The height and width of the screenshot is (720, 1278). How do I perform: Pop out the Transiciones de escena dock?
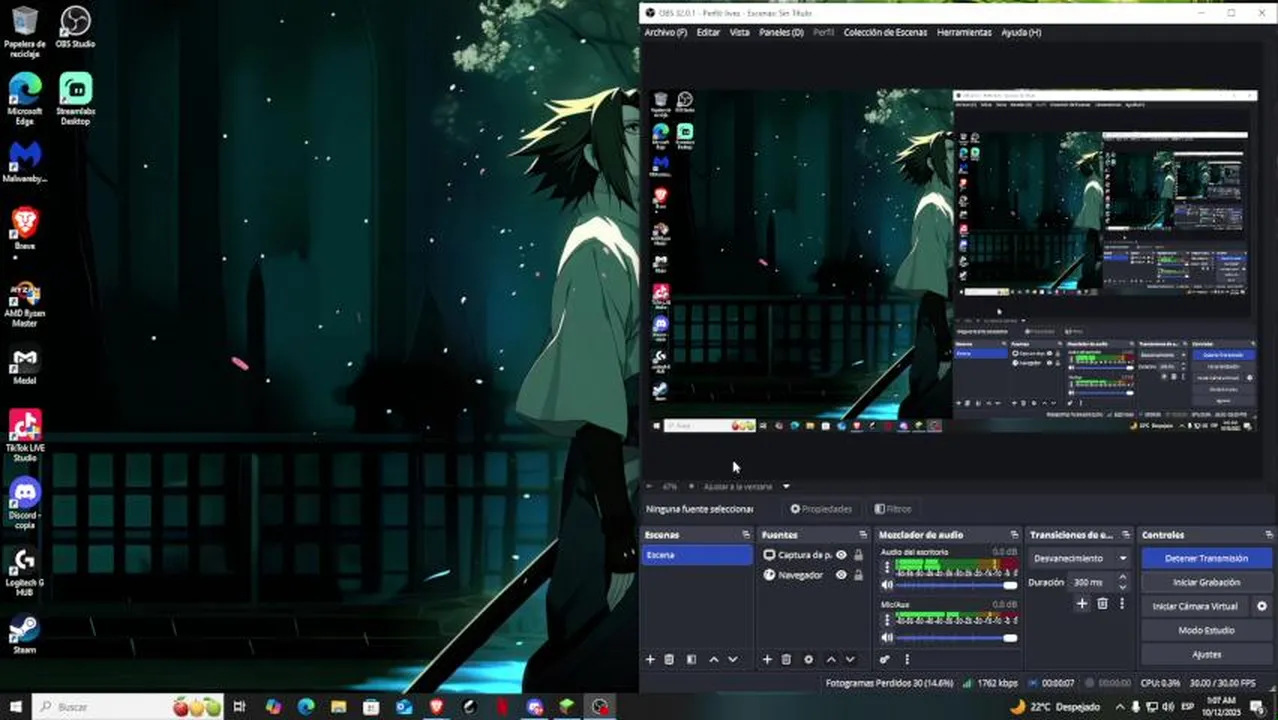point(1126,535)
